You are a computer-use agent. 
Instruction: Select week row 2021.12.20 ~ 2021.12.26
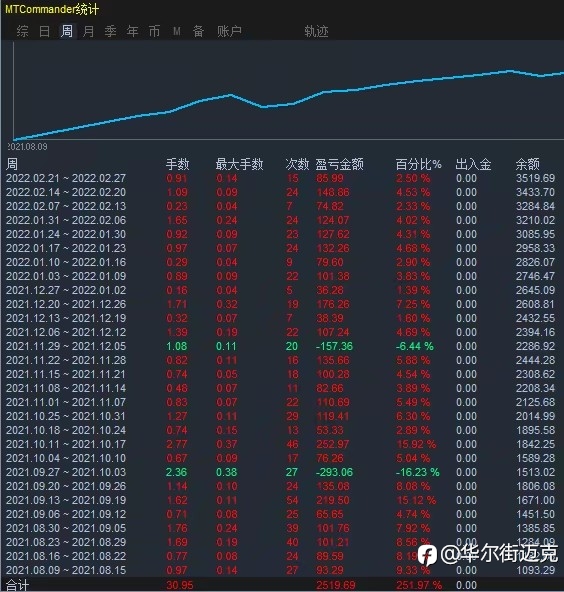click(x=281, y=304)
